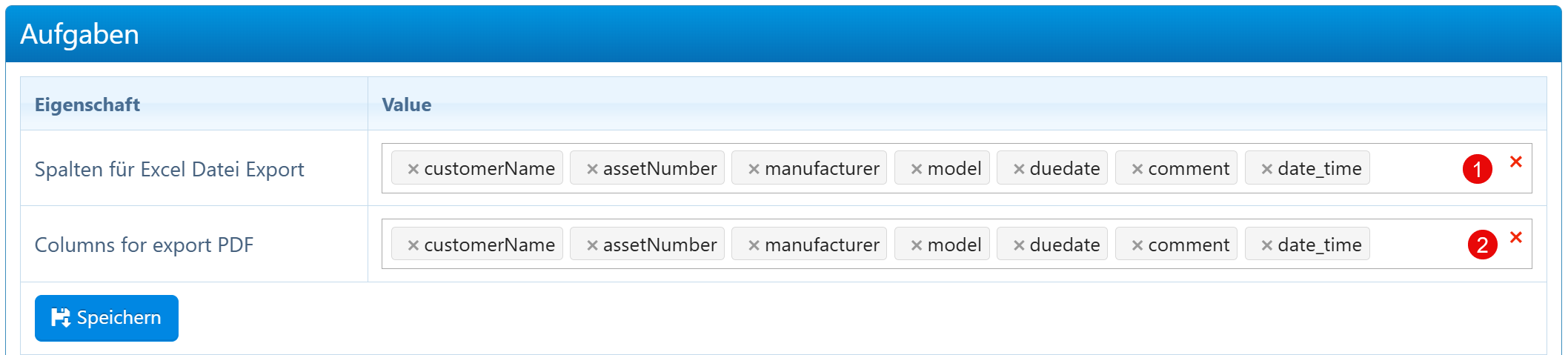The width and height of the screenshot is (1568, 355).
Task: Remove manufacturer tag from PDF export columns
Action: pos(754,245)
